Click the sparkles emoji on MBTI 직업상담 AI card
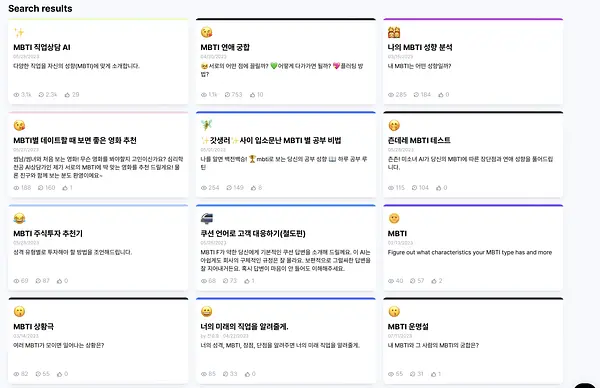The width and height of the screenshot is (600, 388). [19, 33]
